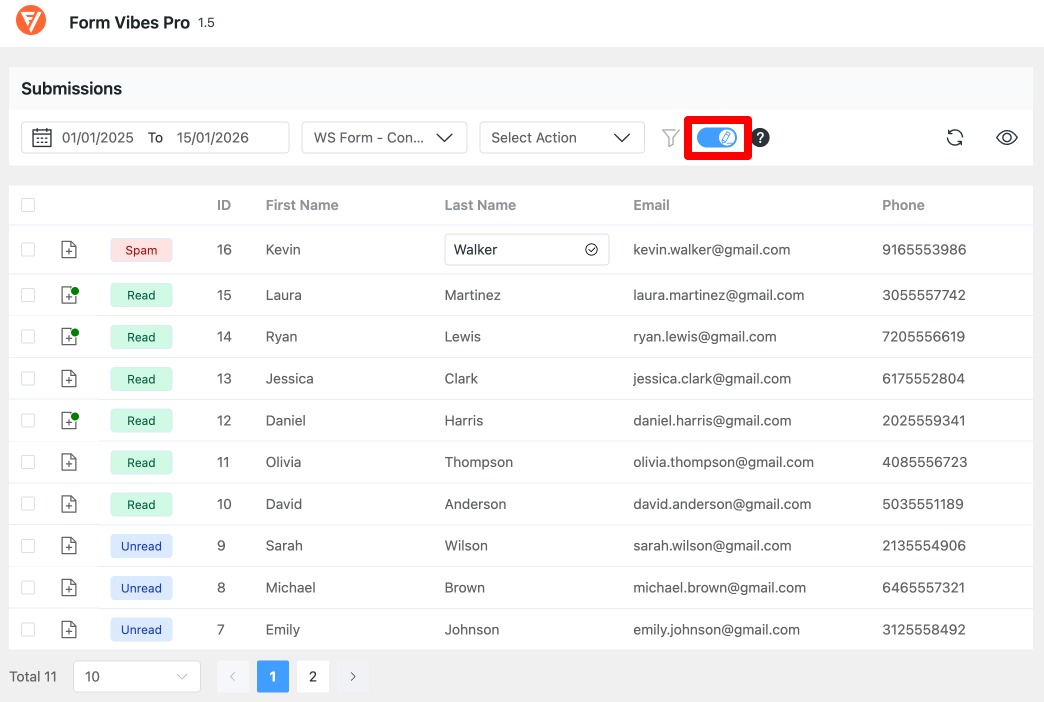This screenshot has height=702, width=1044.
Task: Click the refresh submissions icon
Action: pos(954,137)
